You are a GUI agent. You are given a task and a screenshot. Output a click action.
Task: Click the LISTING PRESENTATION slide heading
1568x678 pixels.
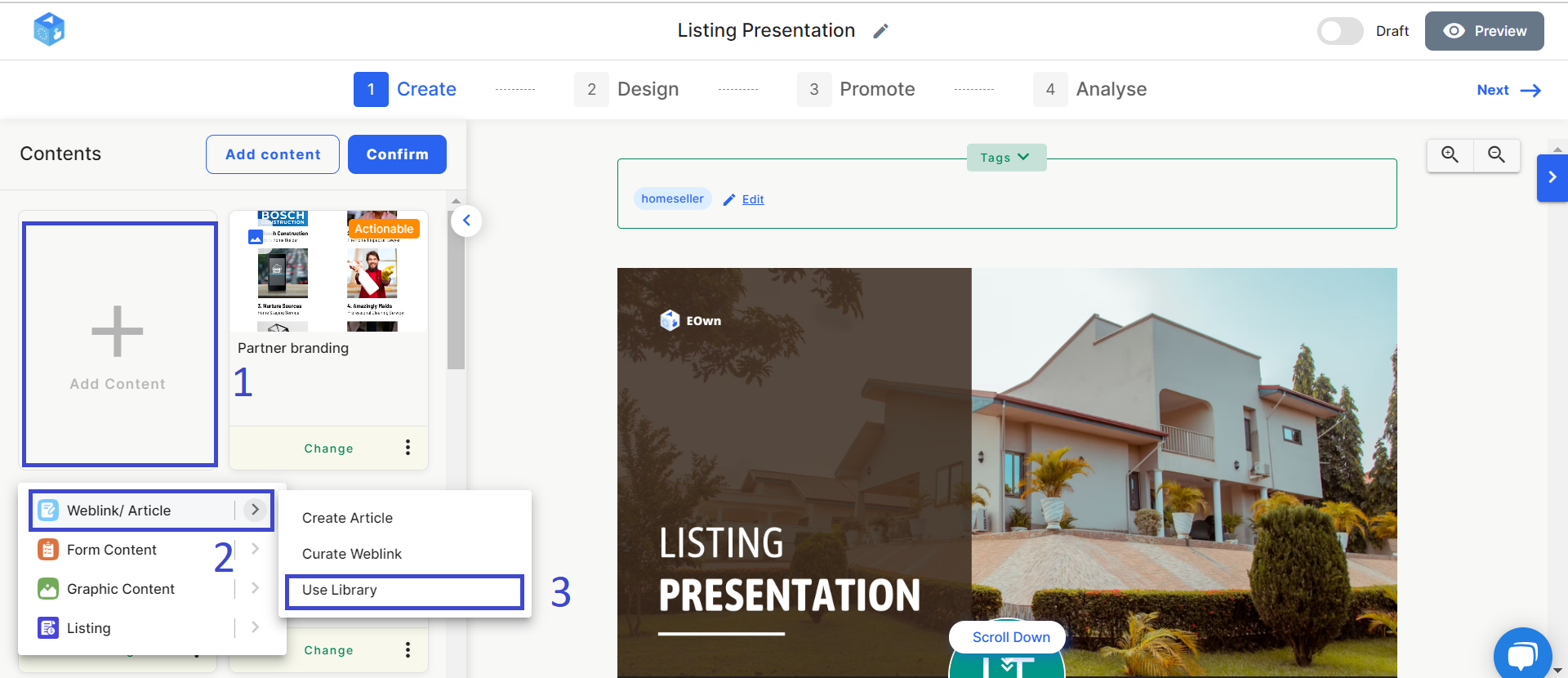(x=789, y=570)
